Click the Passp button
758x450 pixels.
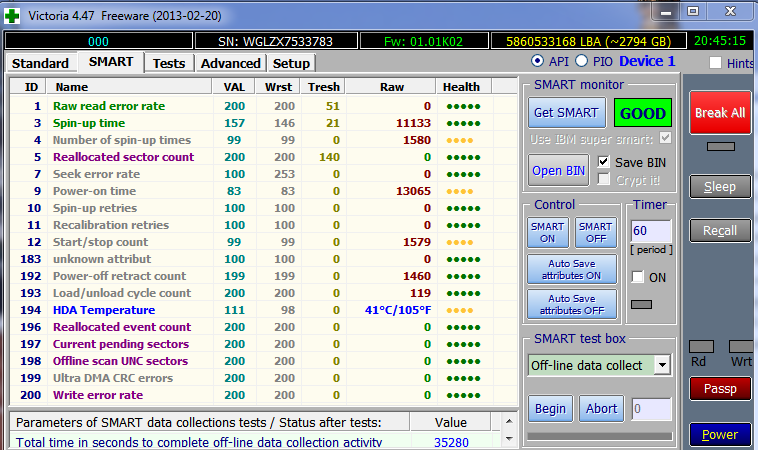pyautogui.click(x=720, y=389)
